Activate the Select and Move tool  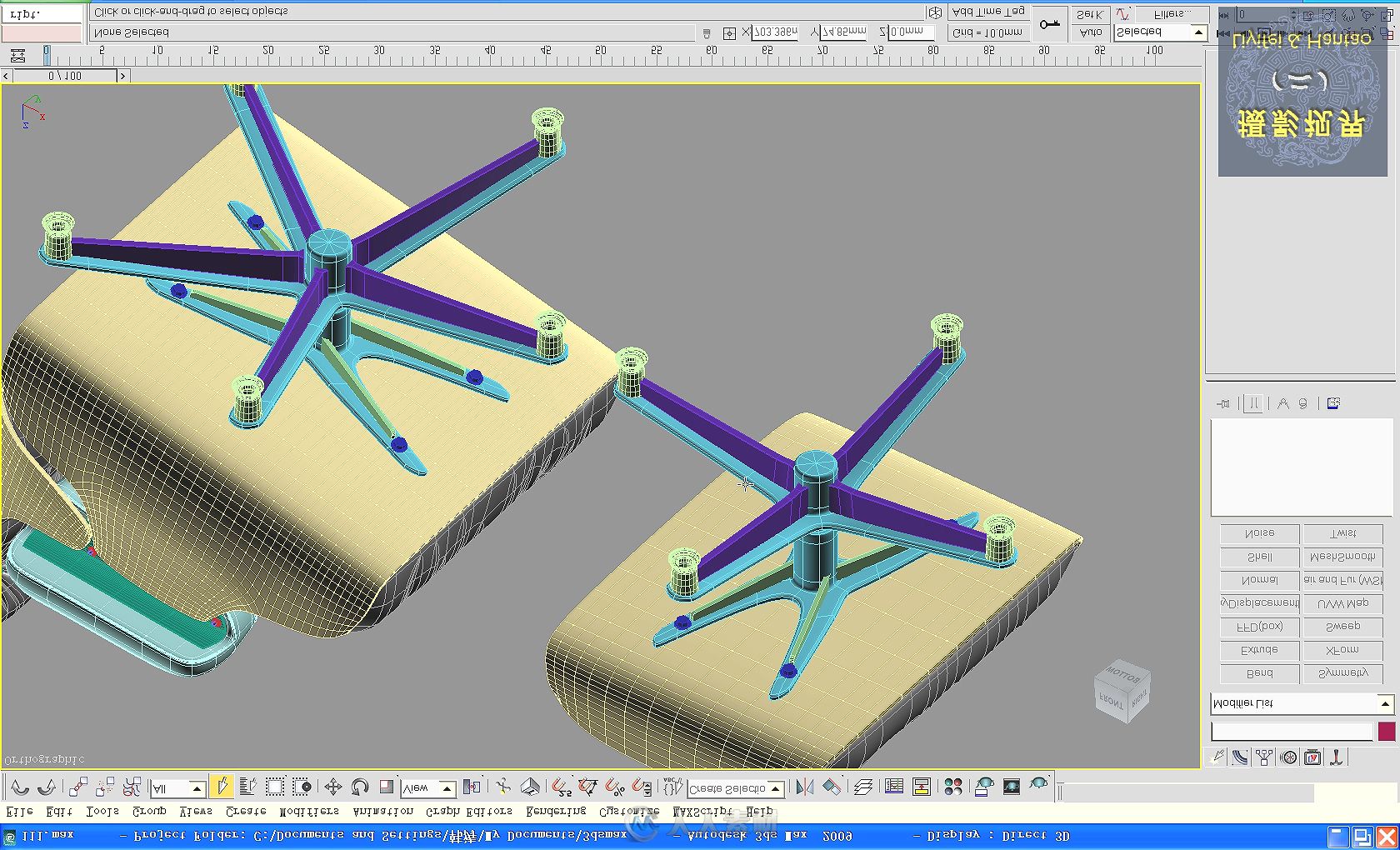[332, 787]
